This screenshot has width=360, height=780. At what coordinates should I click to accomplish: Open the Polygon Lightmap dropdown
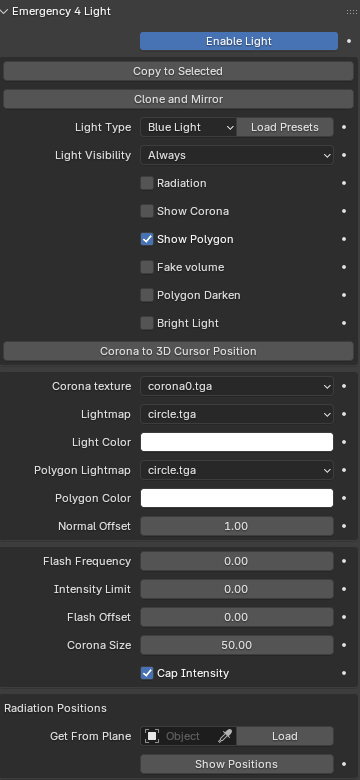click(237, 470)
